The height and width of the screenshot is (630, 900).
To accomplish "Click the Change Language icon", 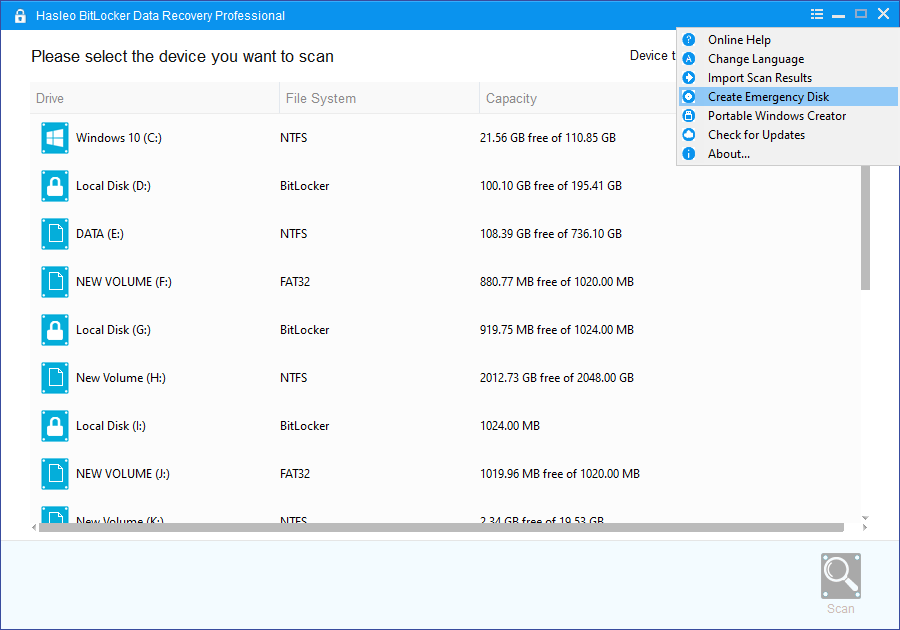I will (689, 59).
